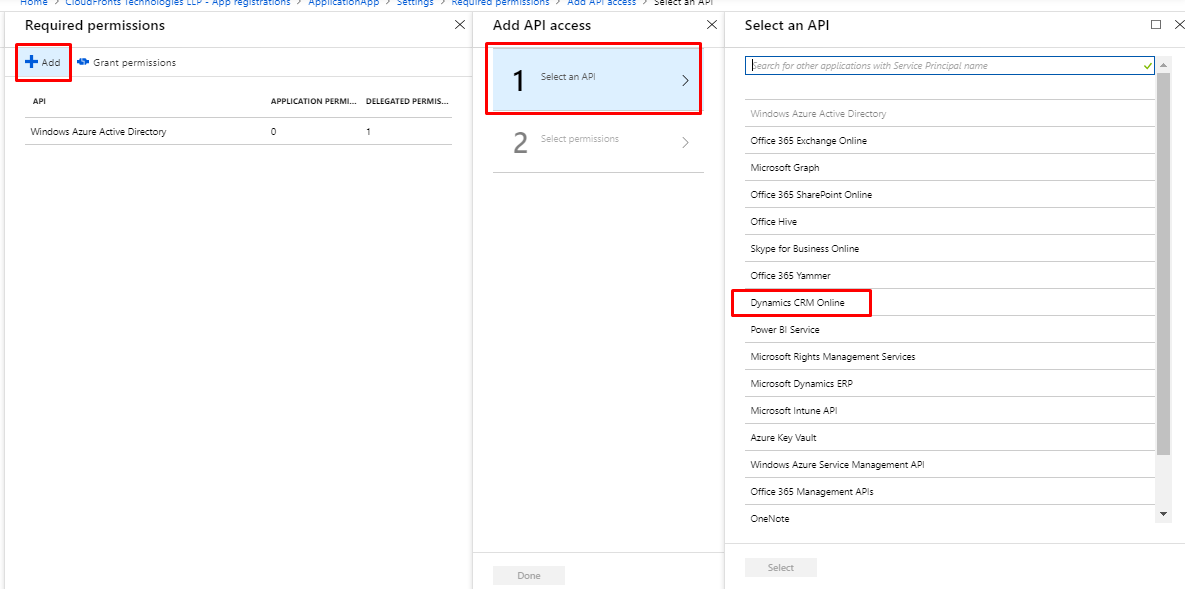Click the Select button
Screen dimensions: 1185x589
781,568
